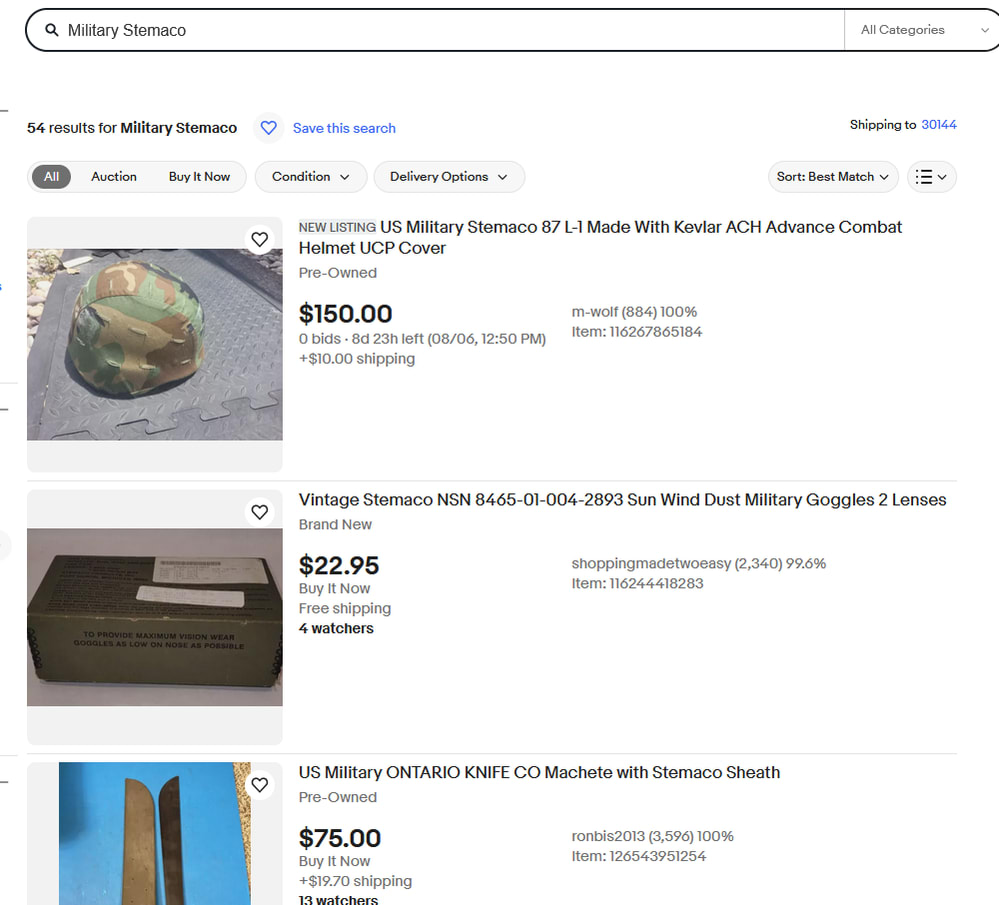Click the NEW LISTING badge
The image size is (999, 905).
[x=337, y=228]
